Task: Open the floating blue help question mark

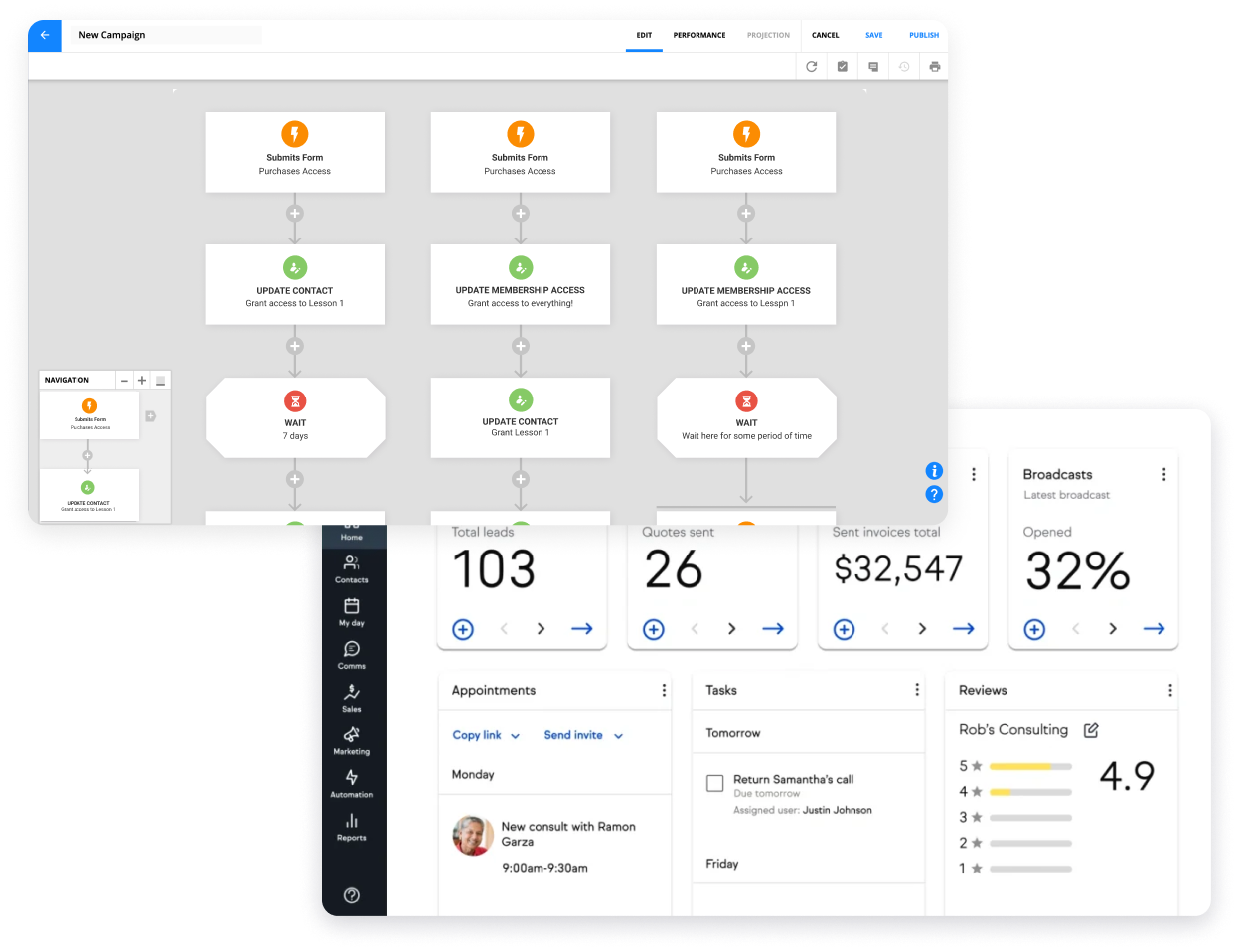Action: pyautogui.click(x=934, y=494)
